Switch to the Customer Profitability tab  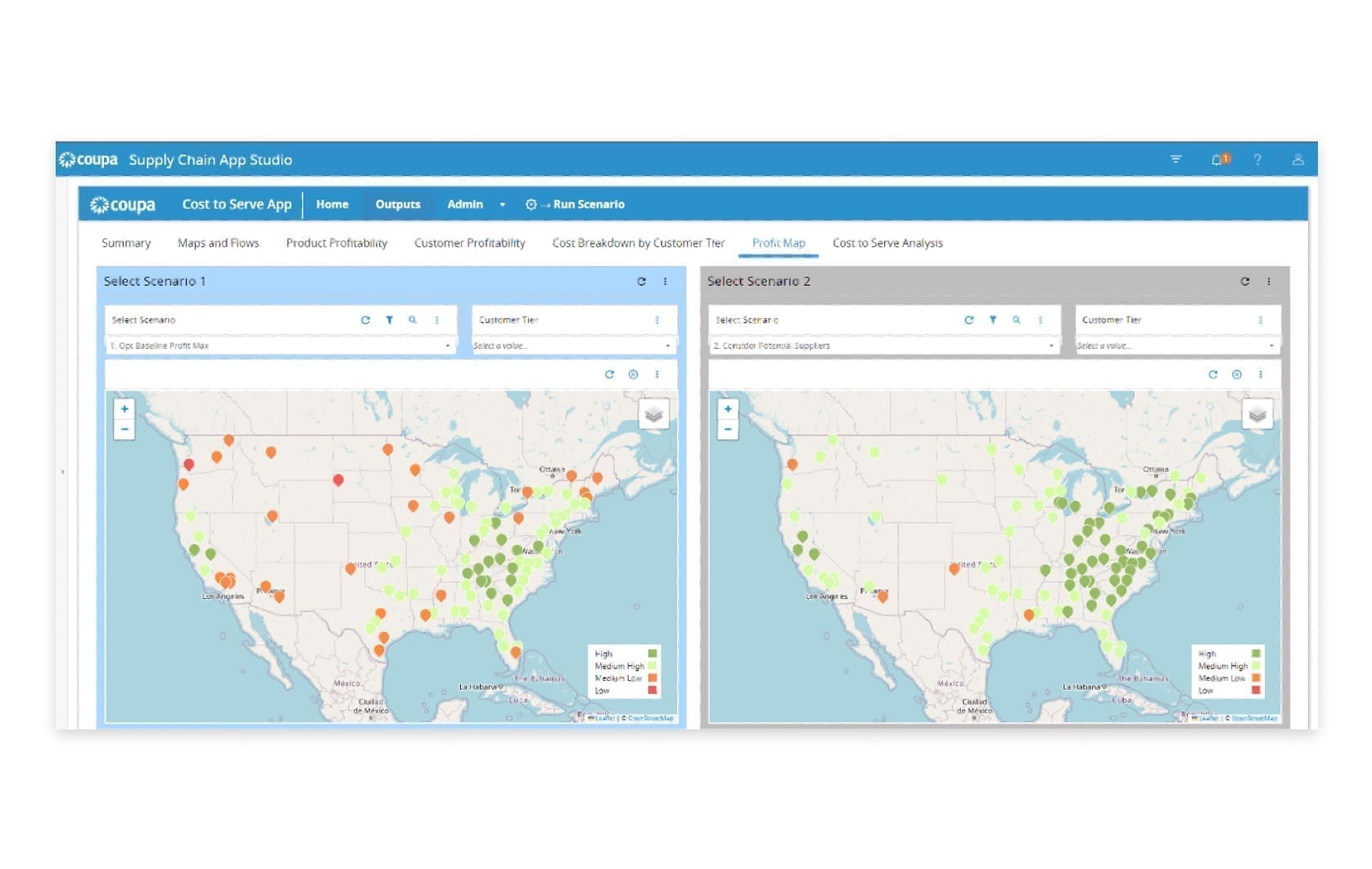click(x=470, y=243)
